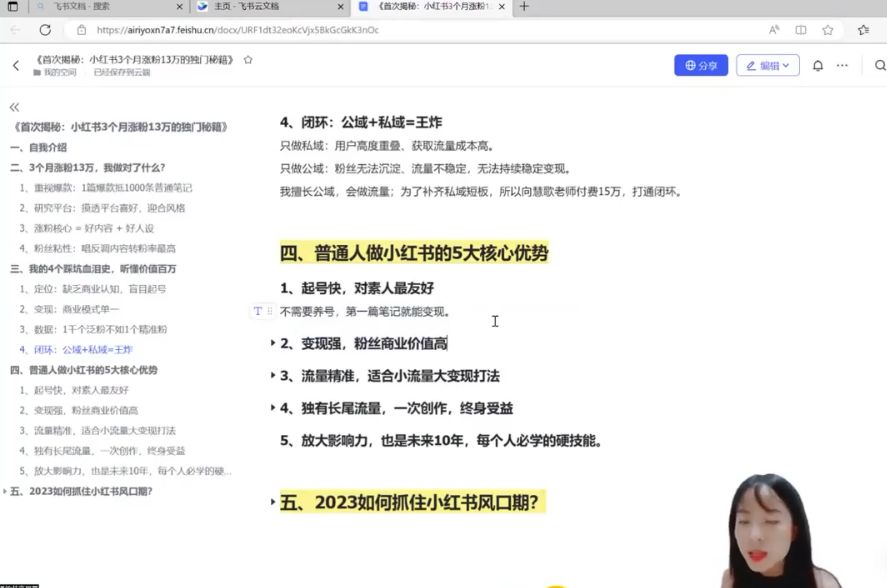Screen dimensions: 887x588
Task: Click highlighted heading 四、普通人做小红书的5大核心优势
Action: [414, 253]
